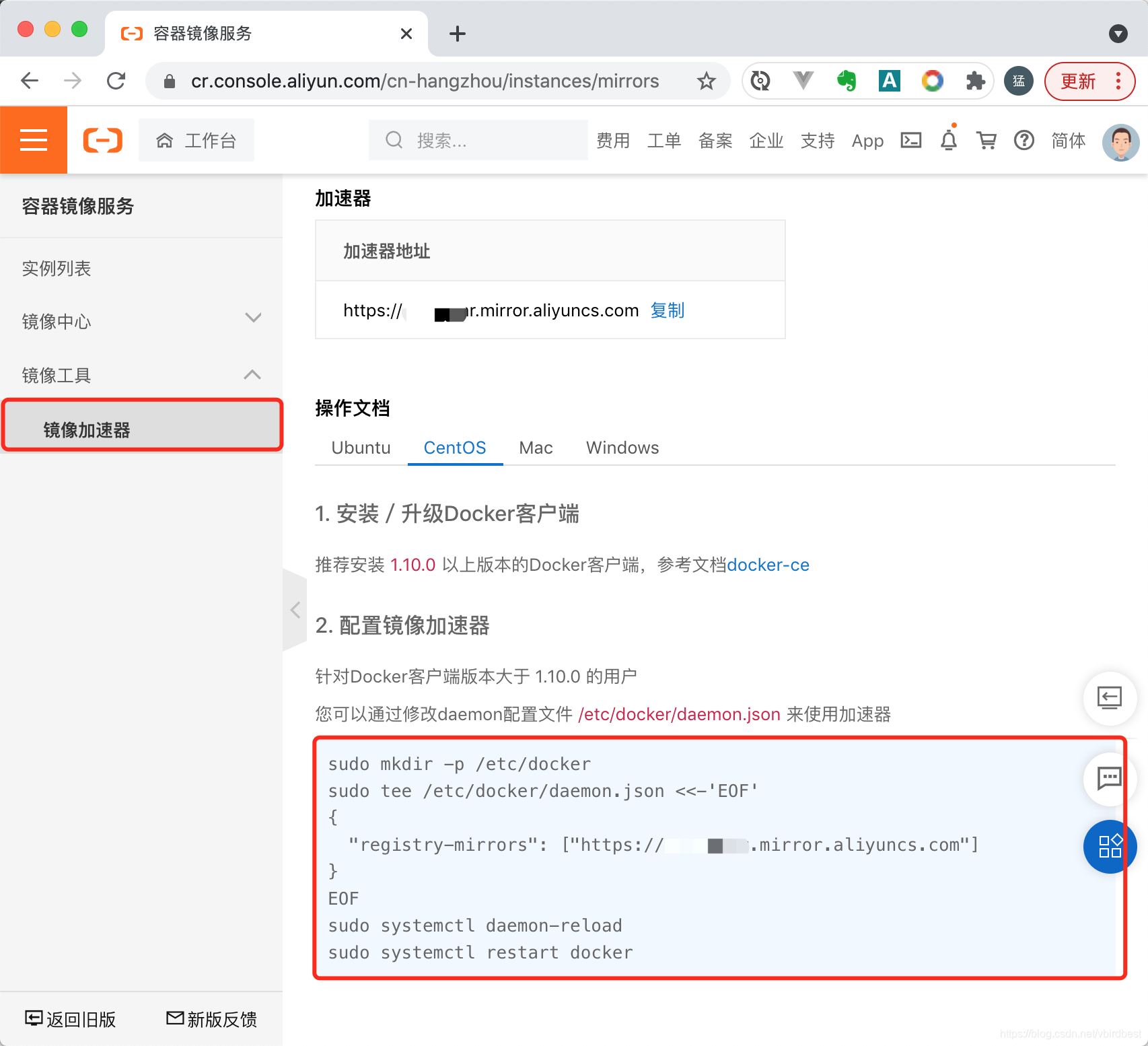Open the 工单 menu
The height and width of the screenshot is (1046, 1148).
[664, 141]
